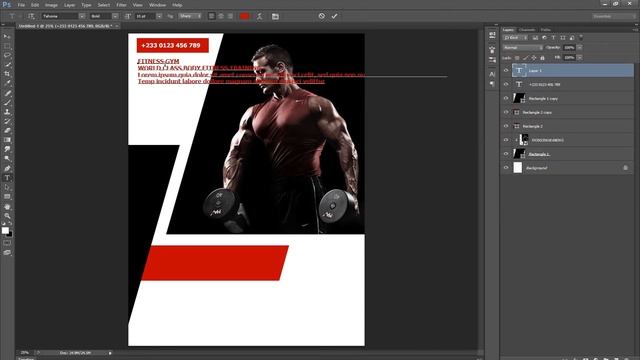Select the Healing Brush tool
This screenshot has width=640, height=360.
[7, 93]
